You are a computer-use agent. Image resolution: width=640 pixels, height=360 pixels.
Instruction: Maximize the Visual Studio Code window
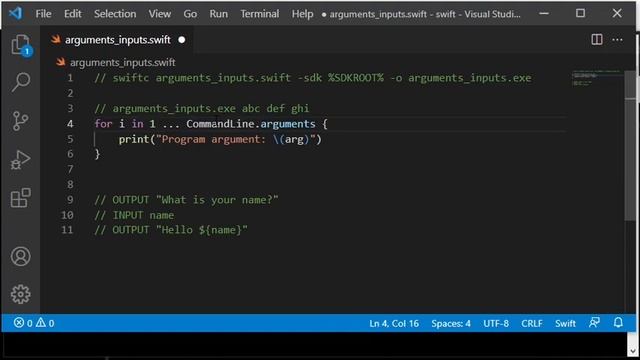point(580,13)
